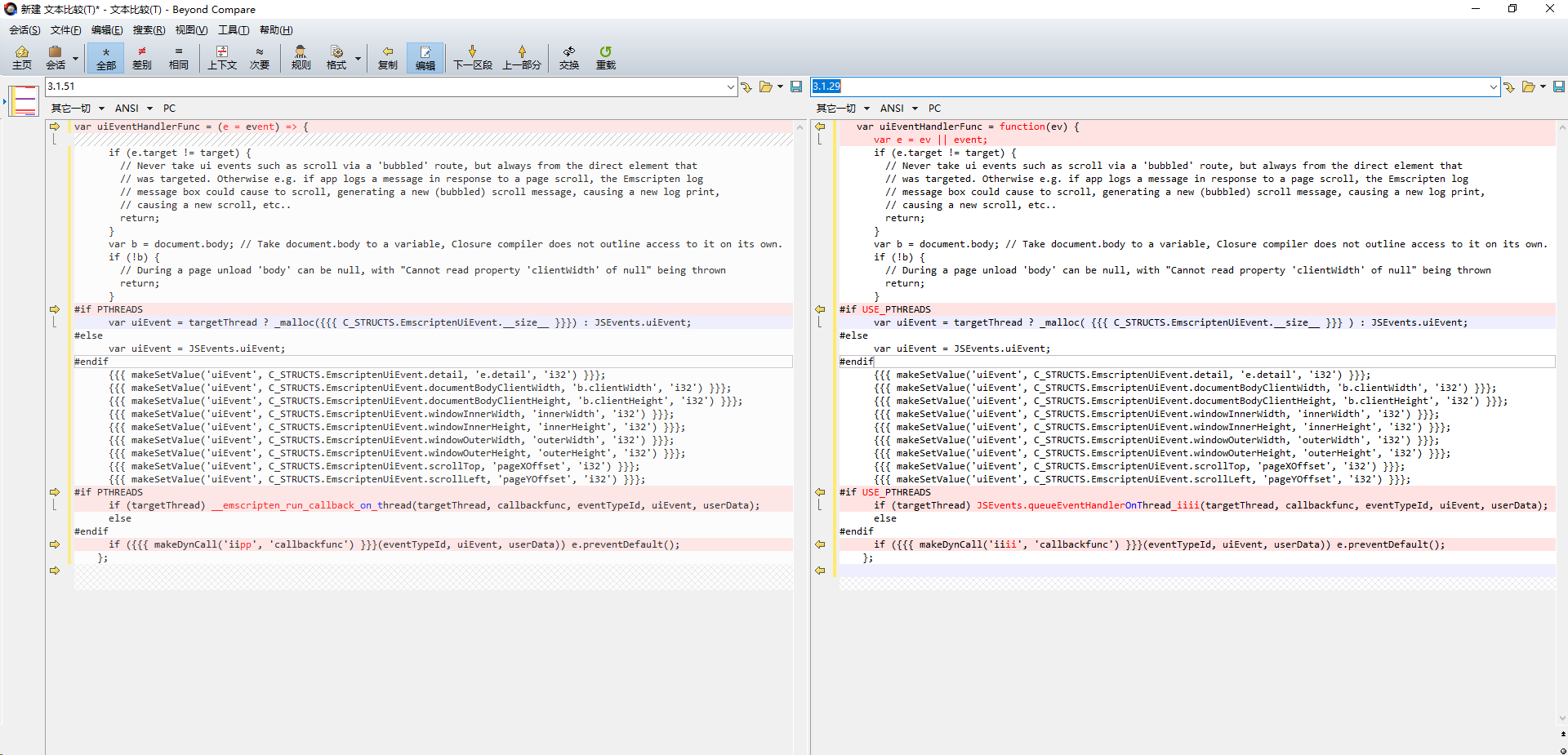Toggle the 上下文 (Context) display
Screen dimensions: 1568x755
coord(221,58)
